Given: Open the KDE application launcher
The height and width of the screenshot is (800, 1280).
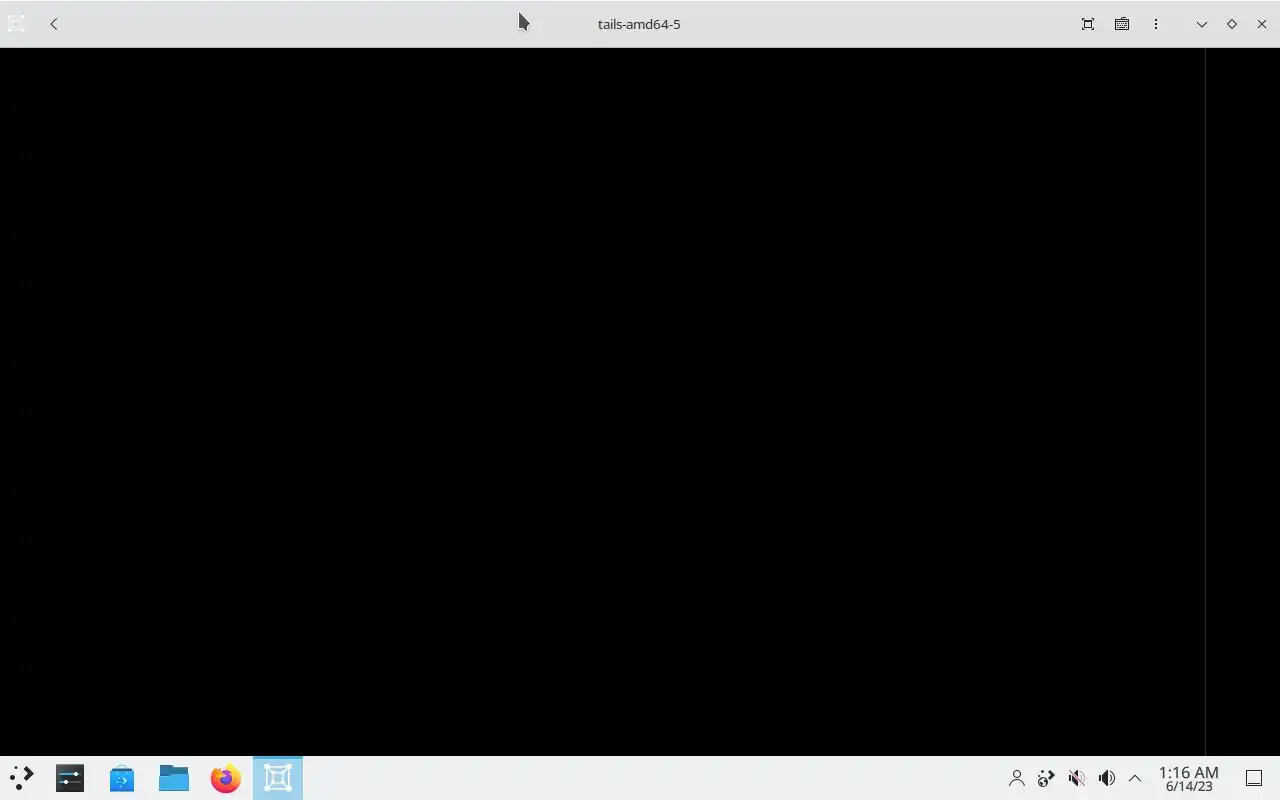Looking at the screenshot, I should pos(22,778).
